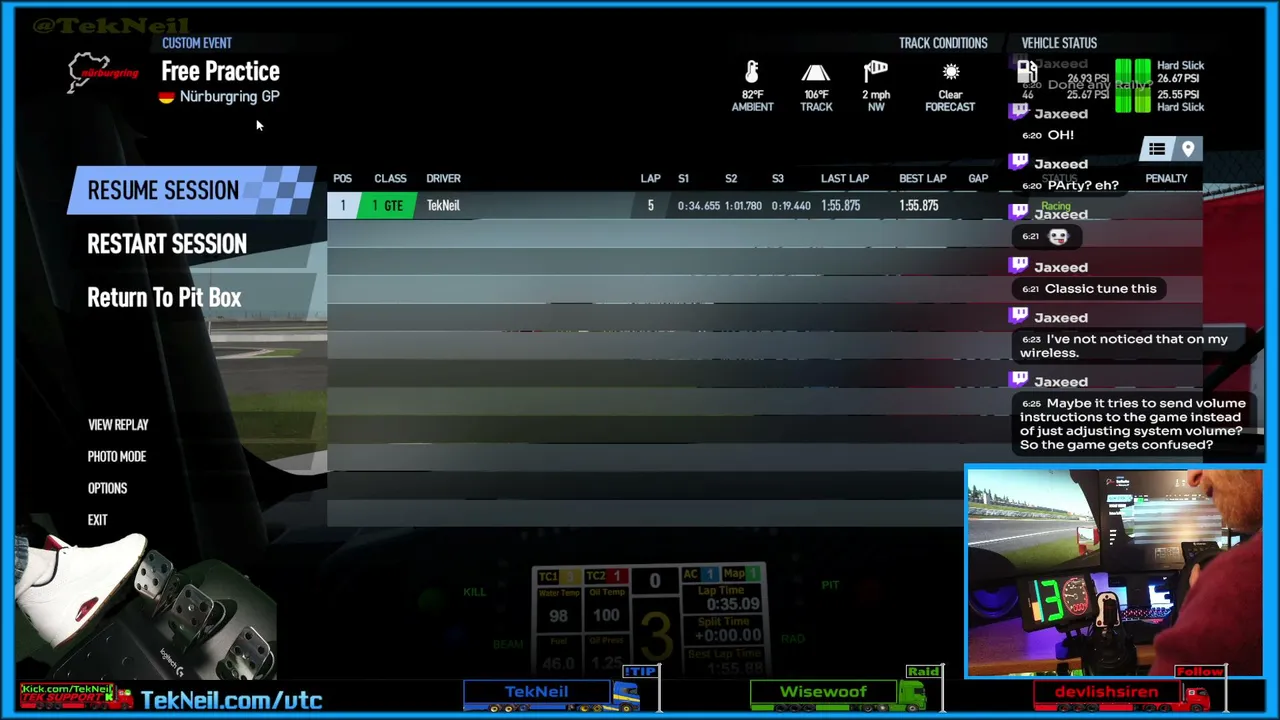Click the TRACK CONDITIONS heading
This screenshot has width=1280, height=720.
coord(943,43)
